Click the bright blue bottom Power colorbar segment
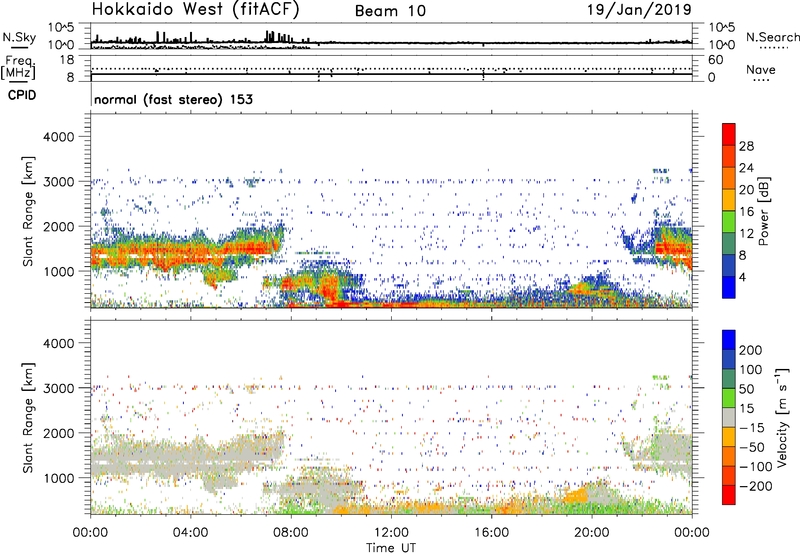 point(729,287)
